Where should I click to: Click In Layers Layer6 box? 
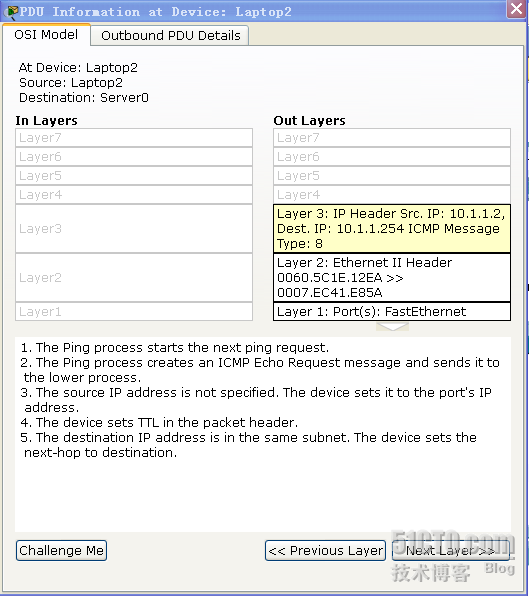(x=134, y=157)
